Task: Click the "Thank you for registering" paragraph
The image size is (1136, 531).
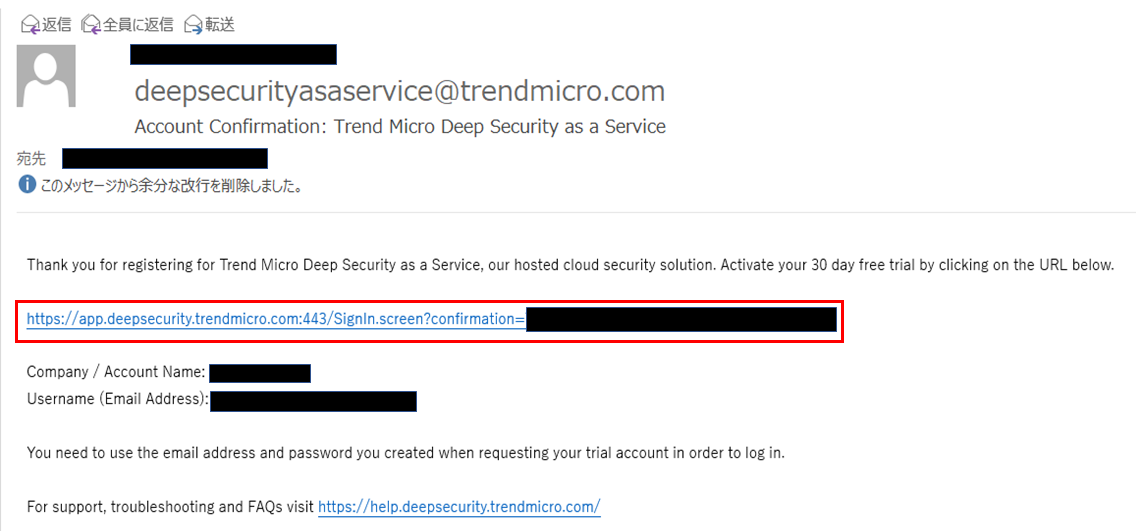Action: pos(570,265)
